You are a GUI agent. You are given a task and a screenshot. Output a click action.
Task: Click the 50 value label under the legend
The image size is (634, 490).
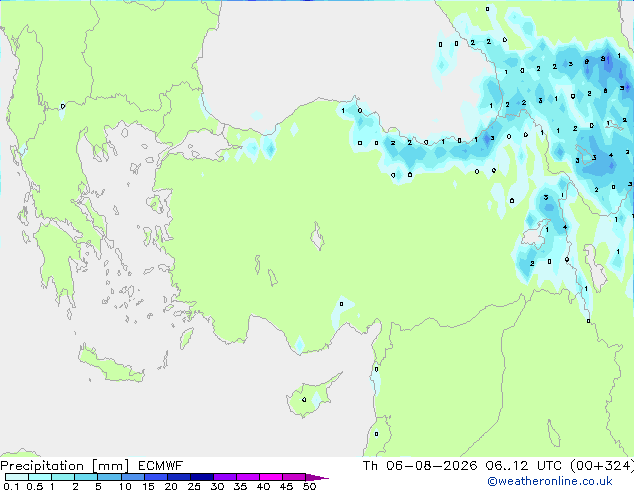(x=309, y=486)
